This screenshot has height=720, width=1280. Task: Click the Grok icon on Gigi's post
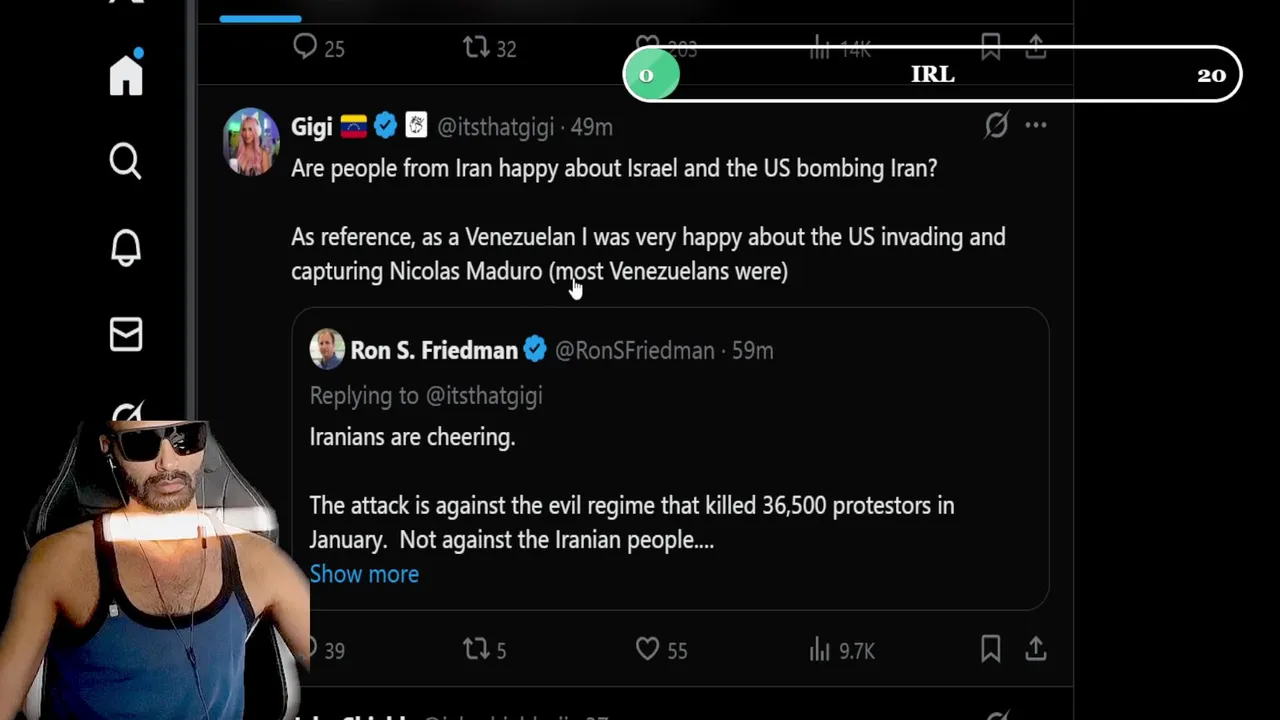[x=996, y=125]
